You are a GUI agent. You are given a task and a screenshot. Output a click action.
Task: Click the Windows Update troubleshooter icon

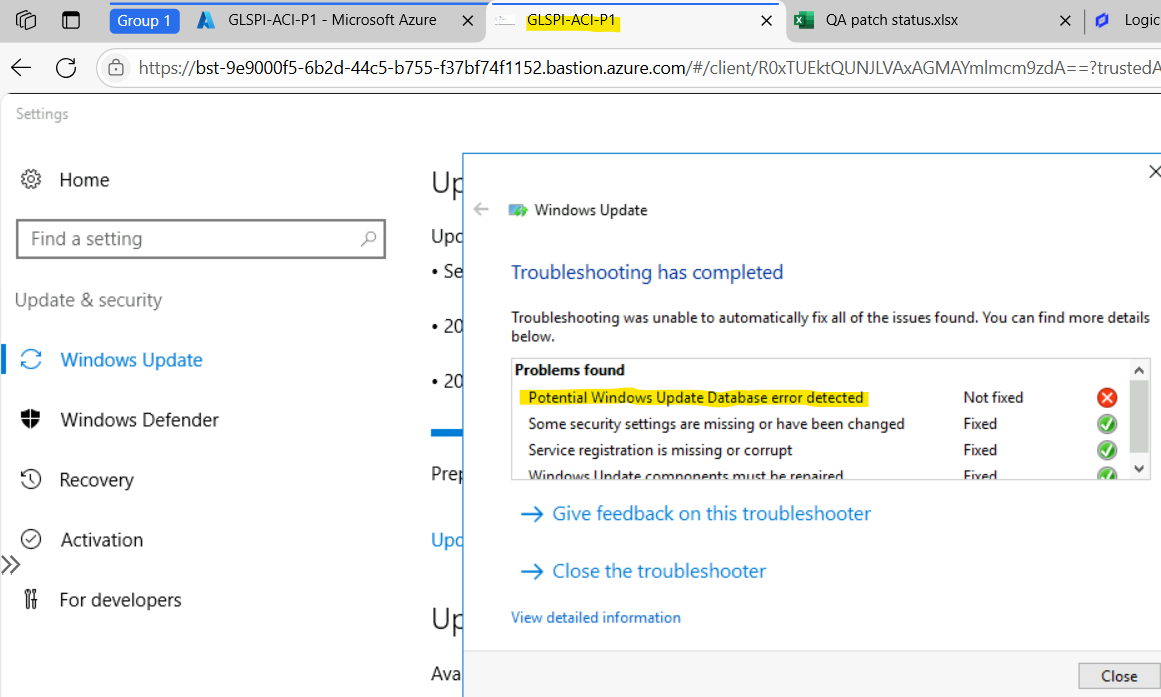coord(518,210)
